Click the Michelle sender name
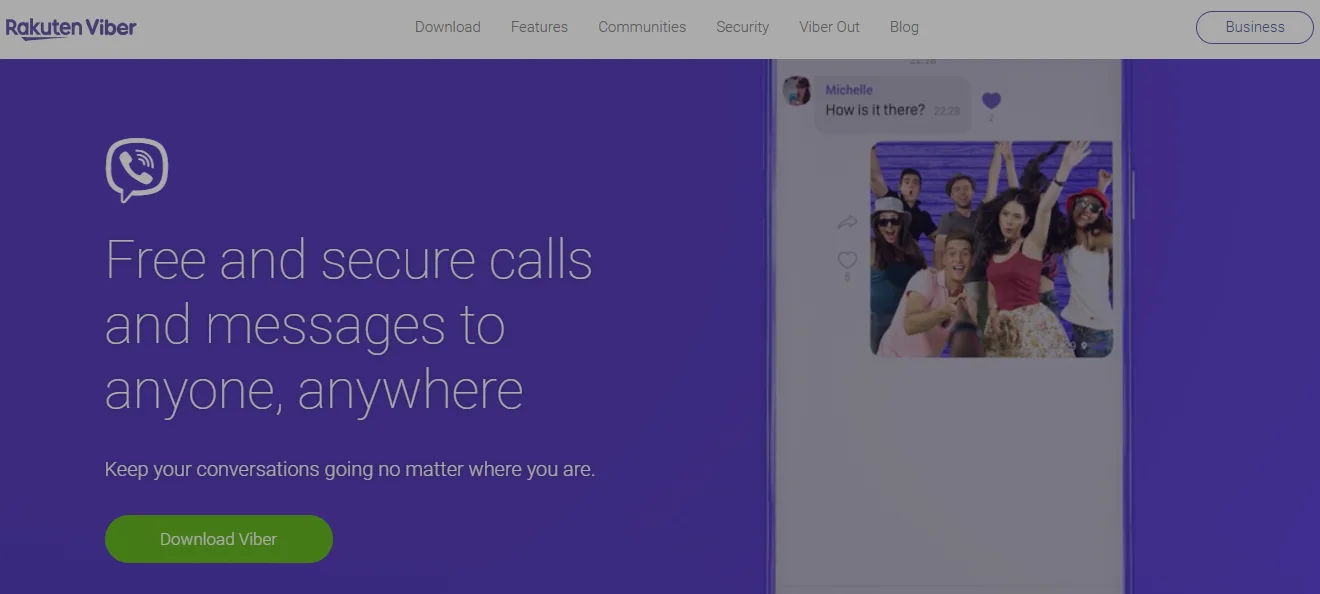This screenshot has height=594, width=1320. click(849, 90)
